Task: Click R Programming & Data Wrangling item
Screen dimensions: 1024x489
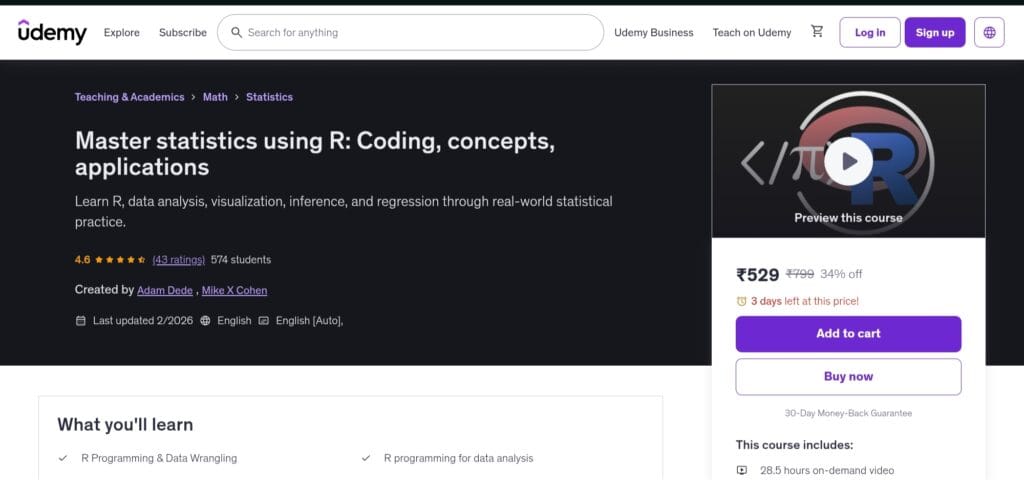Action: (159, 458)
